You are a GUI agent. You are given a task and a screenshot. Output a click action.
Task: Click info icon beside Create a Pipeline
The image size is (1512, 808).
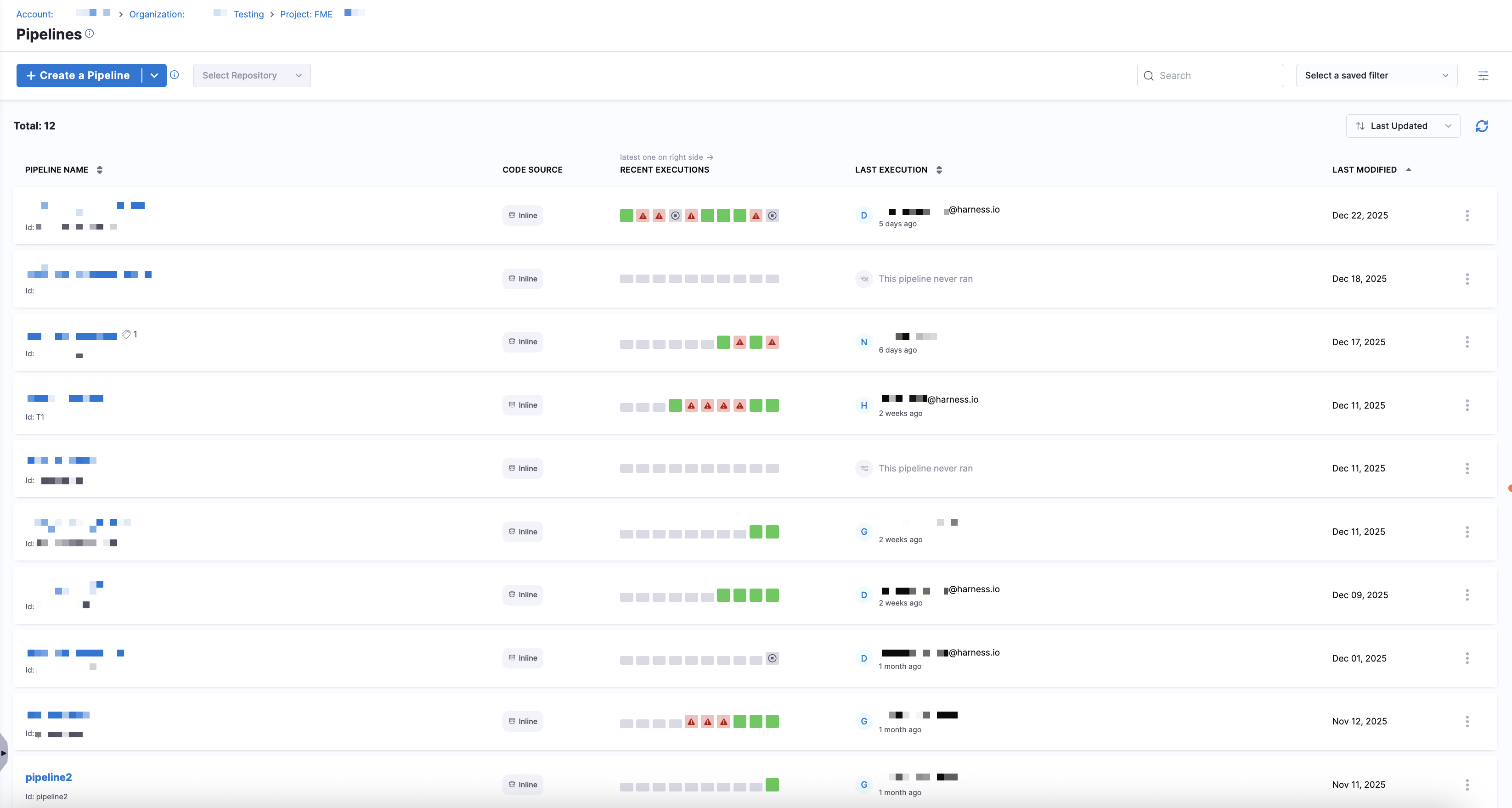175,74
